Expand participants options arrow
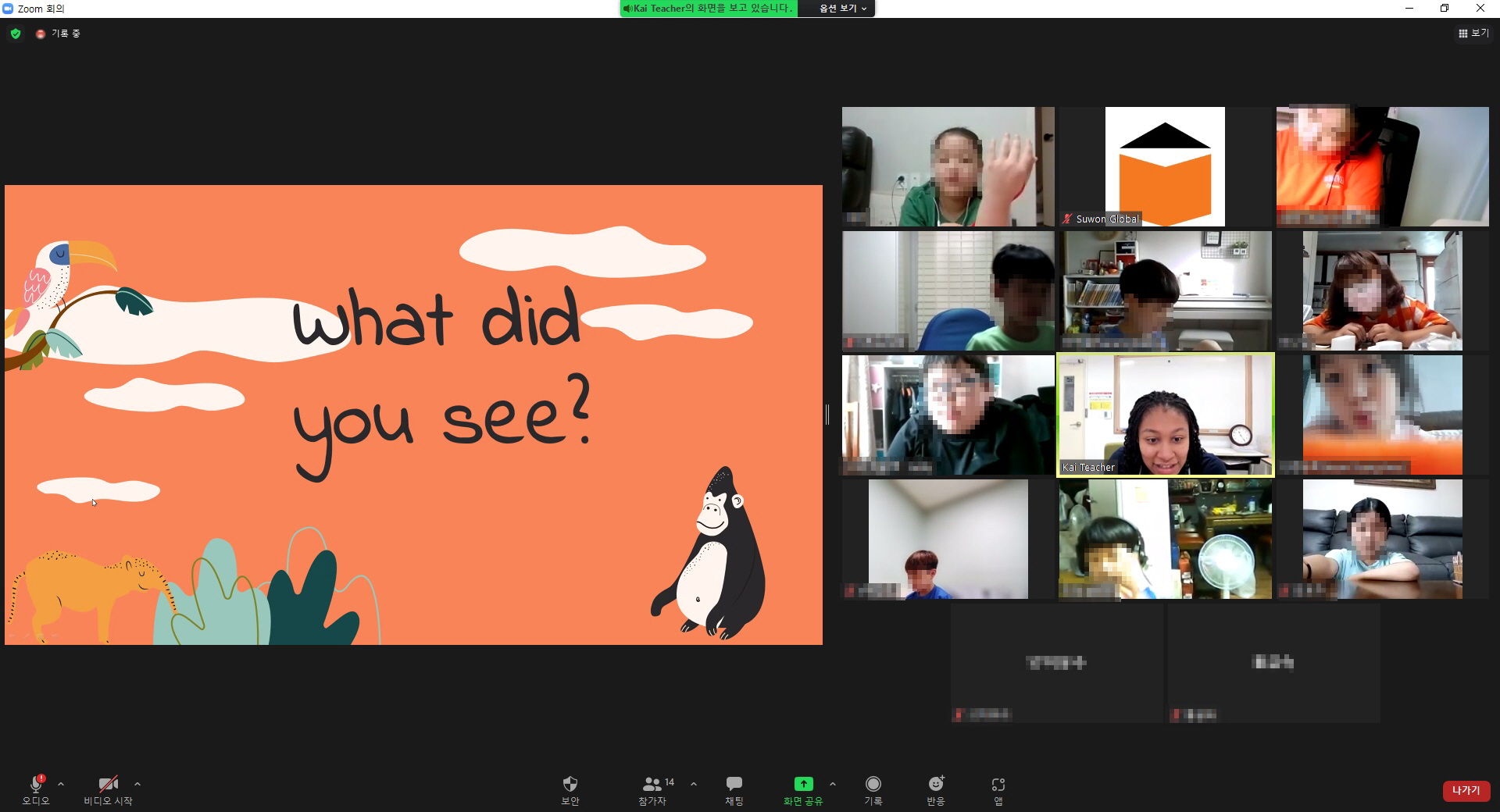 pos(694,784)
